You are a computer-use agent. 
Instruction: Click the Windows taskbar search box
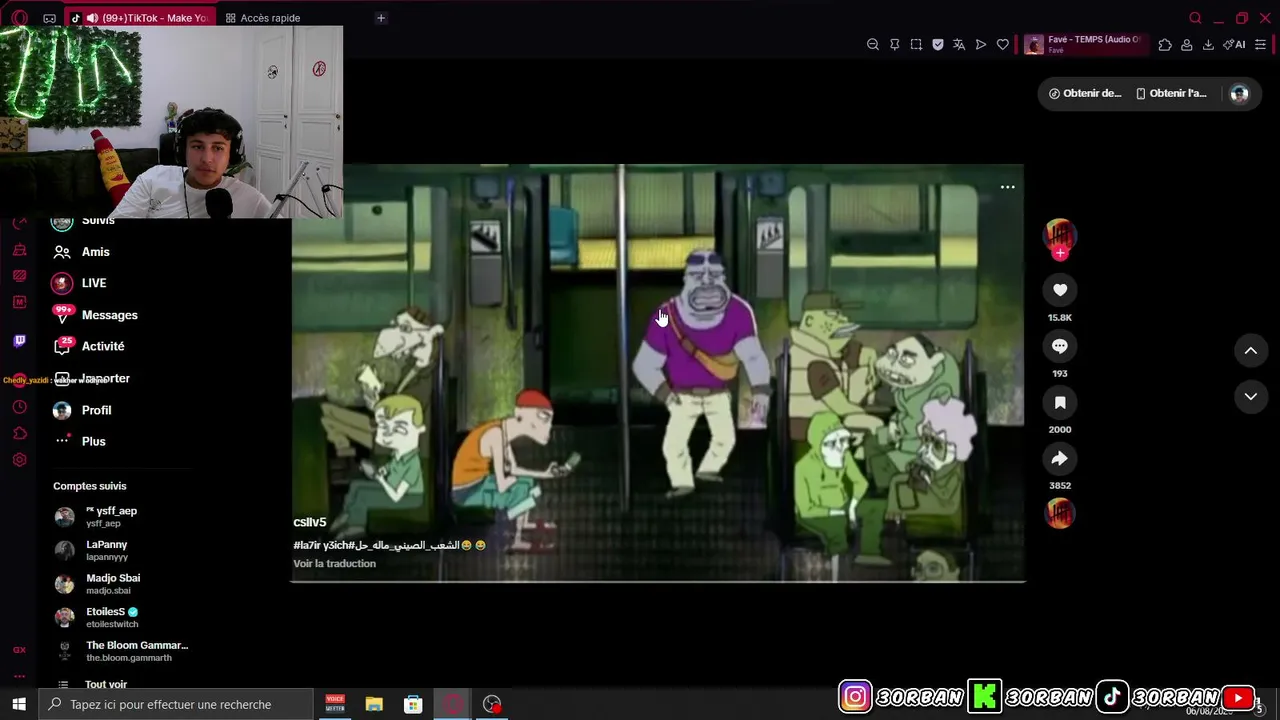(x=176, y=704)
